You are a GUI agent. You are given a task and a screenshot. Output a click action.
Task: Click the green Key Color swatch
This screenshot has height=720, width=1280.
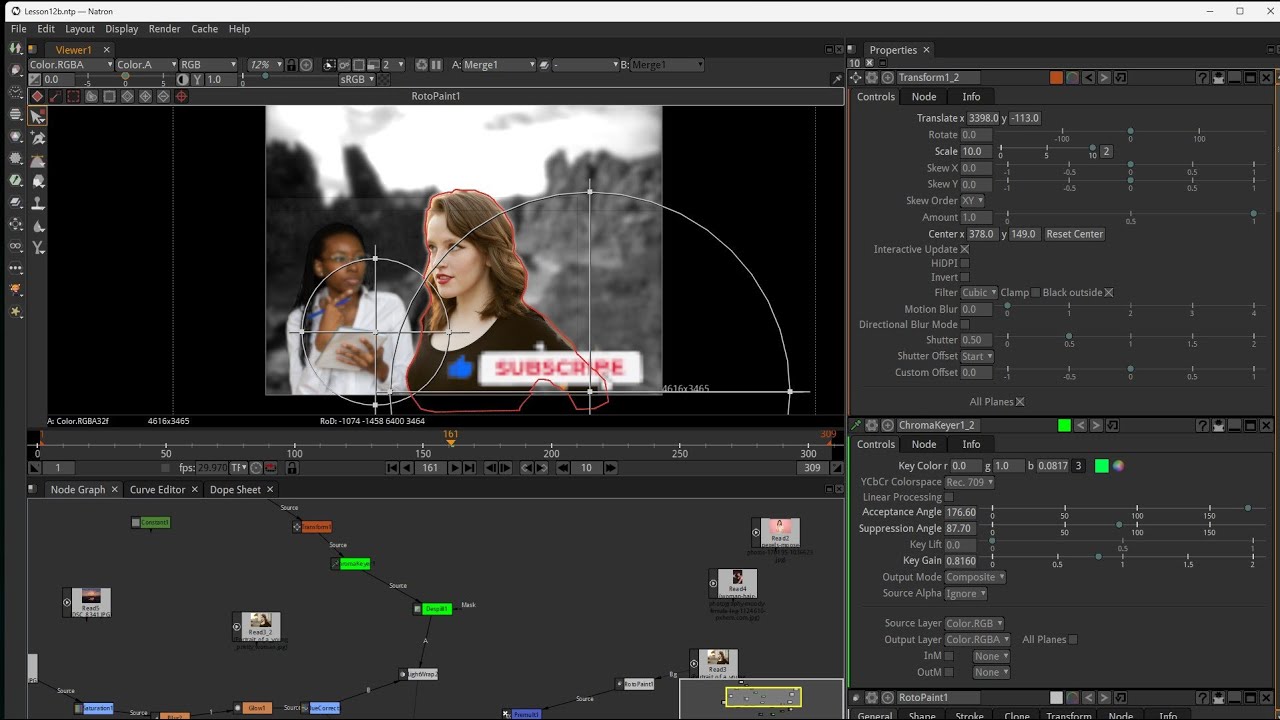pyautogui.click(x=1102, y=465)
